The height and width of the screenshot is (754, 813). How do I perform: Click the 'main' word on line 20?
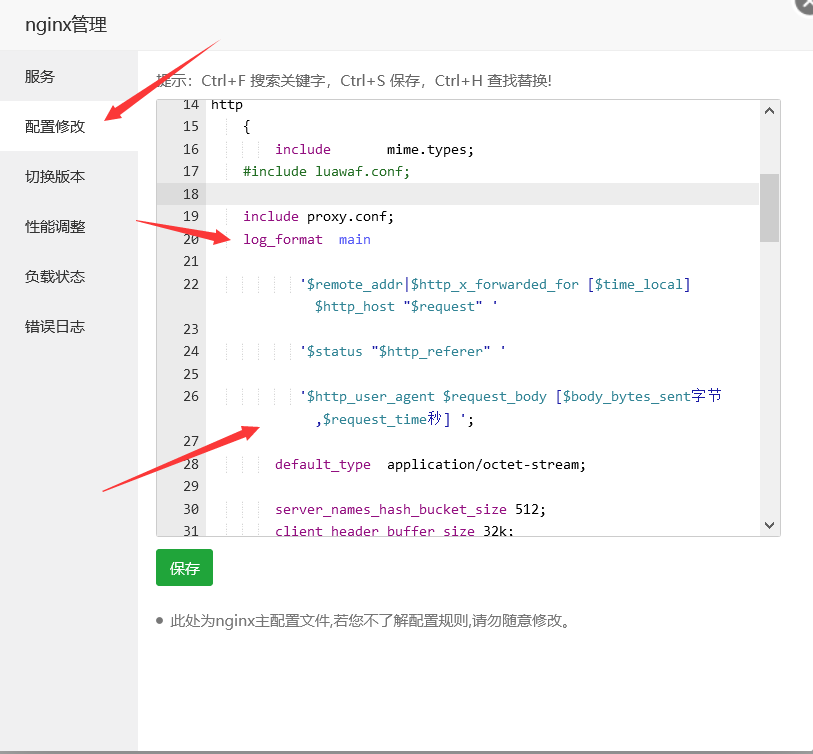(x=355, y=240)
